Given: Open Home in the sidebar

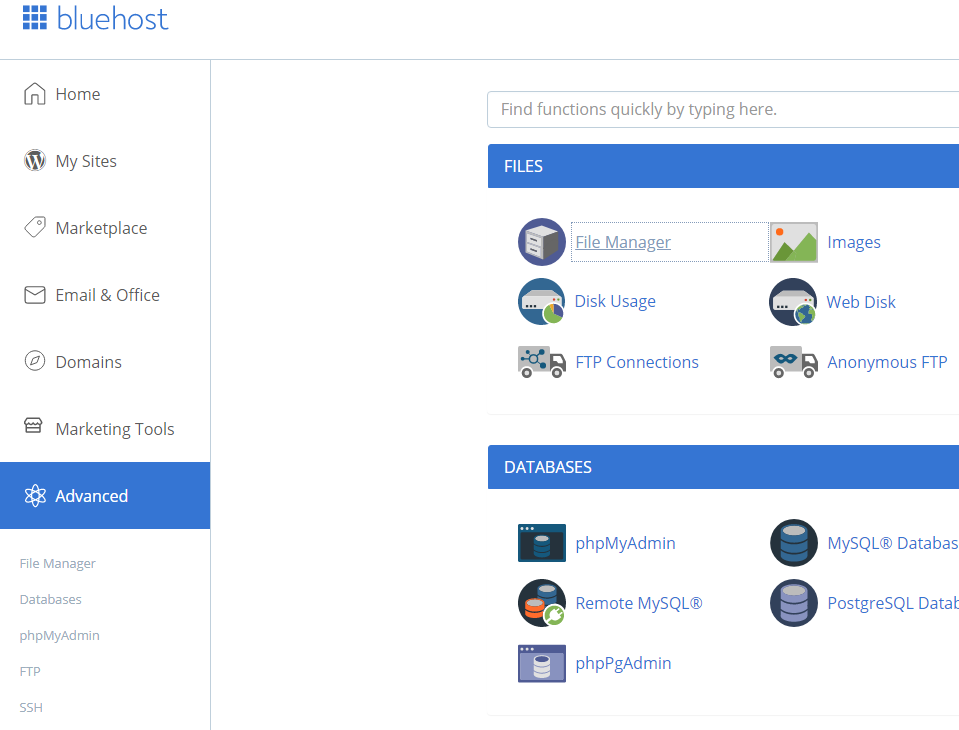Looking at the screenshot, I should pos(78,94).
